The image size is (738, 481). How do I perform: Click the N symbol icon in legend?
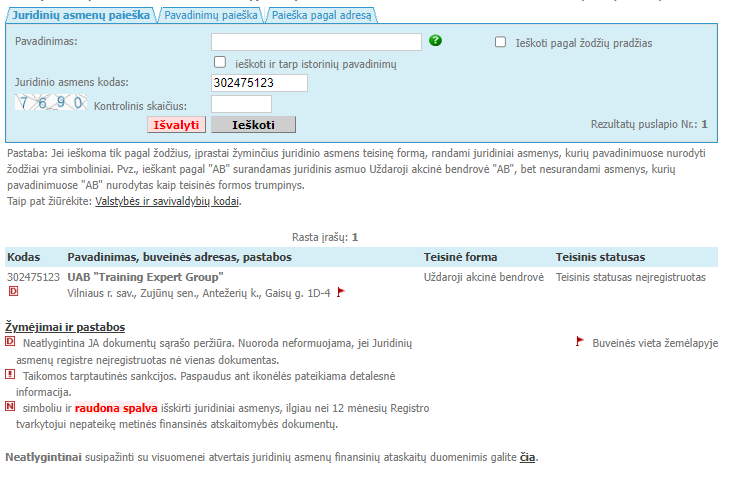point(10,407)
